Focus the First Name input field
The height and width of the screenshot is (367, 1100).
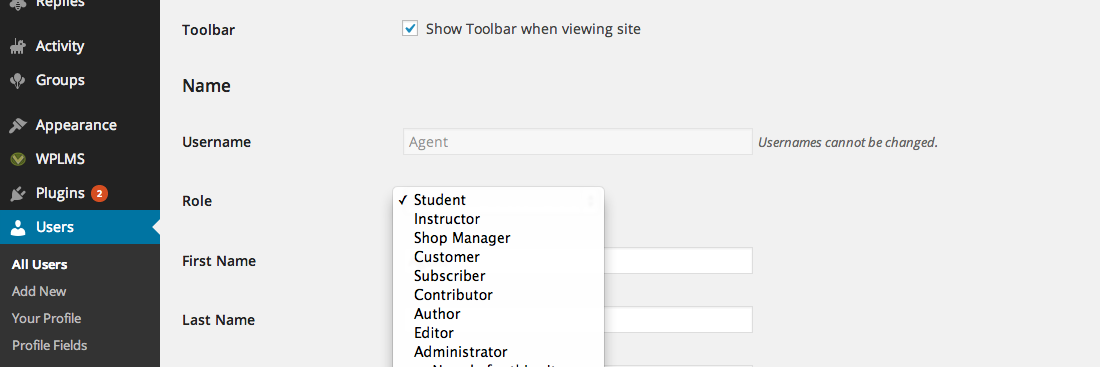(678, 260)
